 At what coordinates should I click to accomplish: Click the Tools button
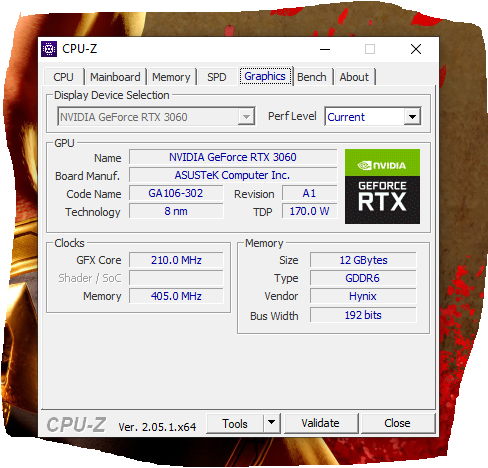235,423
